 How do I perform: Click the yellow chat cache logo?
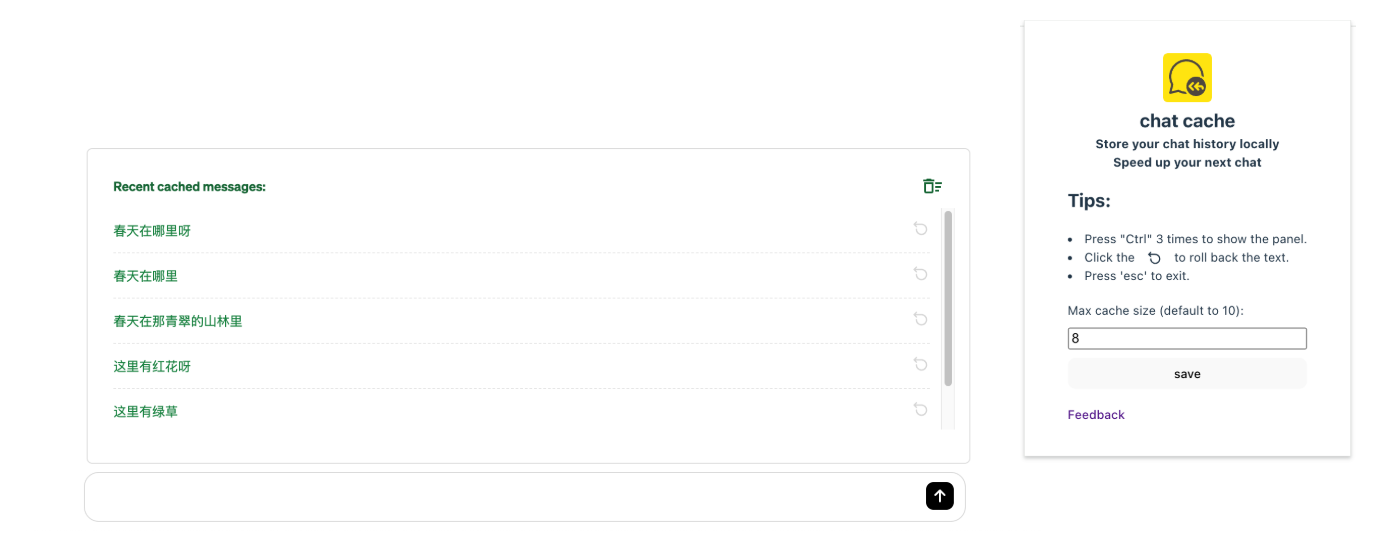pos(1187,78)
